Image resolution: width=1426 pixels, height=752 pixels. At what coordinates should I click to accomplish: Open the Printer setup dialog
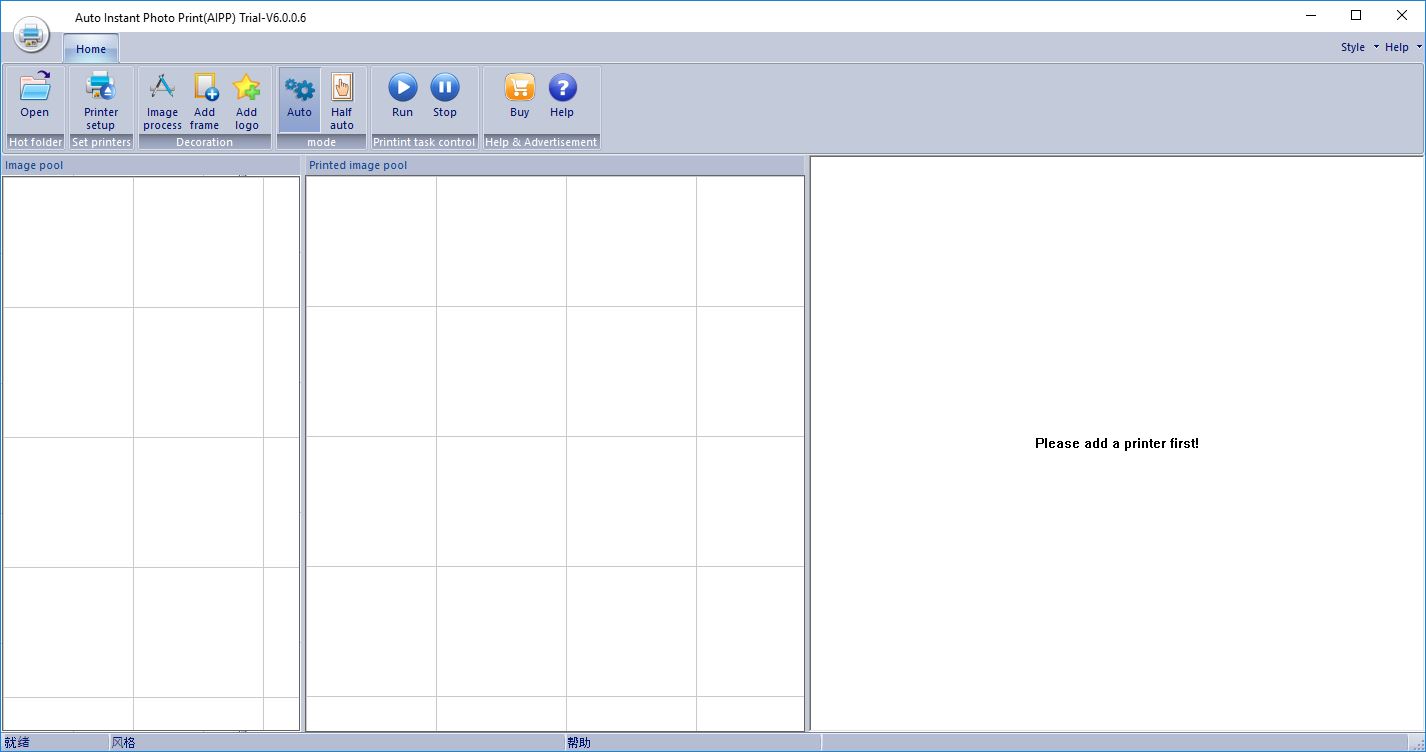tap(100, 98)
